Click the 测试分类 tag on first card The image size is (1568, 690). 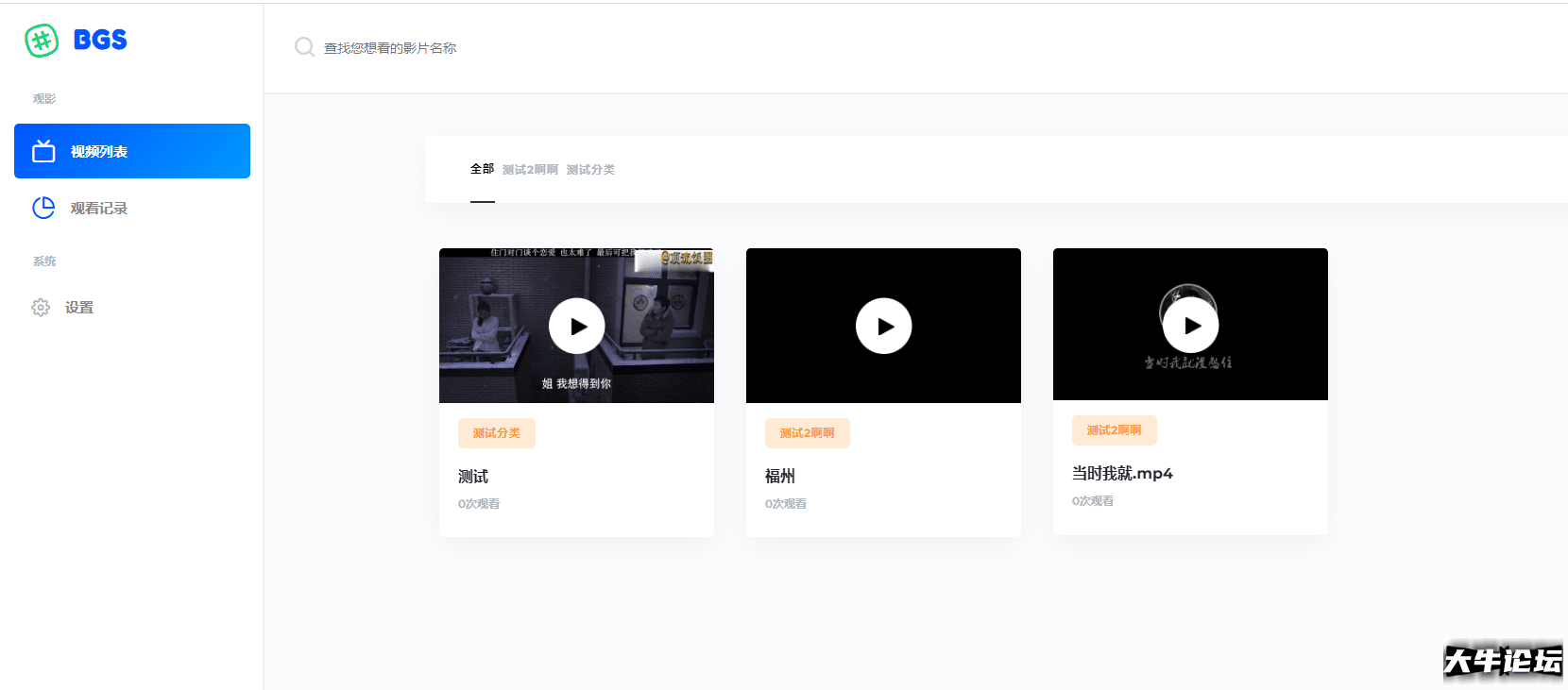(497, 433)
